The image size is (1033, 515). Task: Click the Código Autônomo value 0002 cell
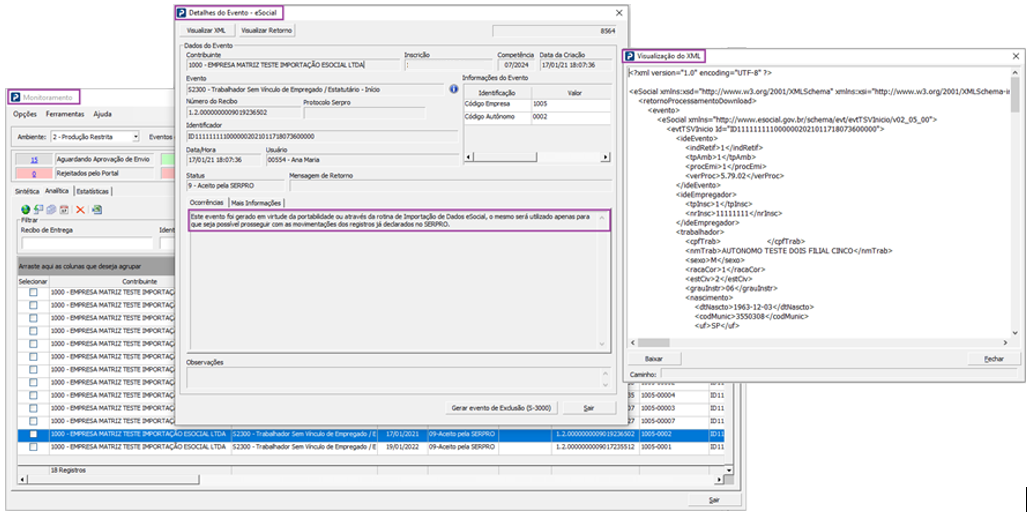coord(571,117)
